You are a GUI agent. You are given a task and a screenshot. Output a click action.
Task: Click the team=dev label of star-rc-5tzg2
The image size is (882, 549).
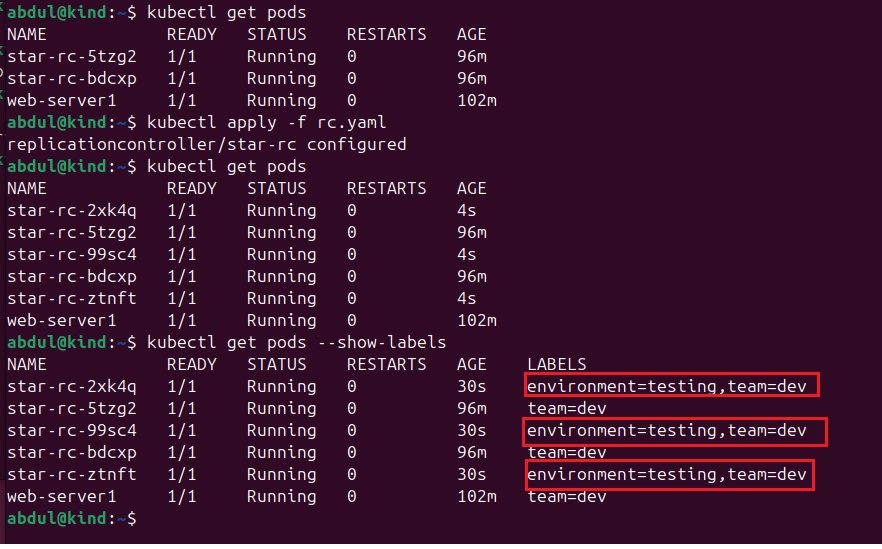(x=566, y=408)
